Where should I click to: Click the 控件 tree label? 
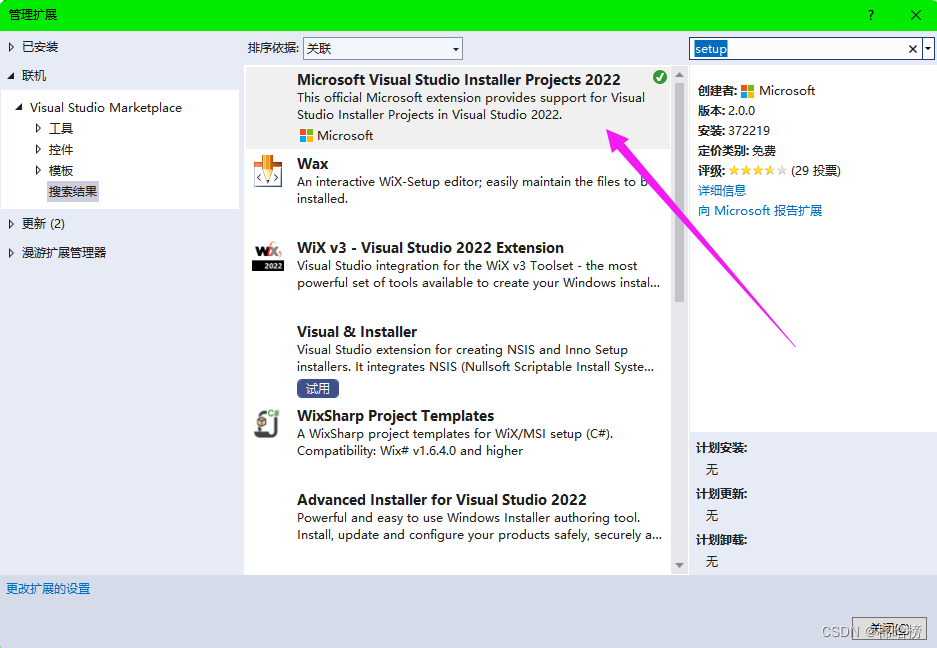click(x=60, y=149)
